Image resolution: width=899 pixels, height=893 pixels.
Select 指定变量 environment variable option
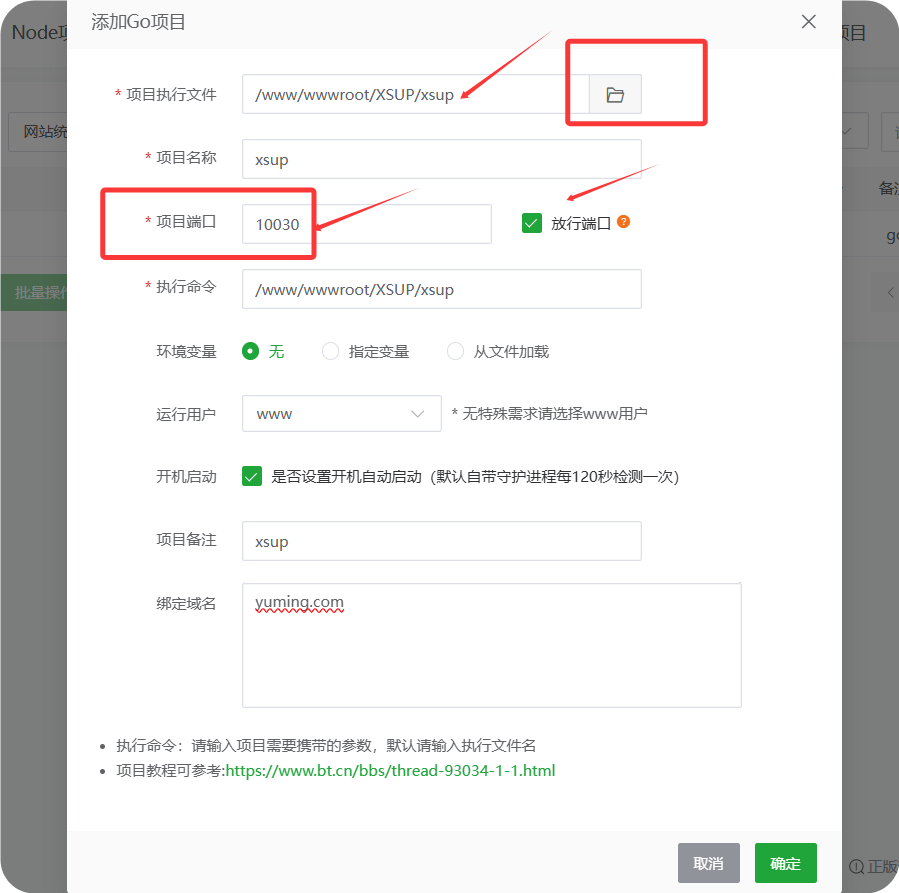[330, 351]
